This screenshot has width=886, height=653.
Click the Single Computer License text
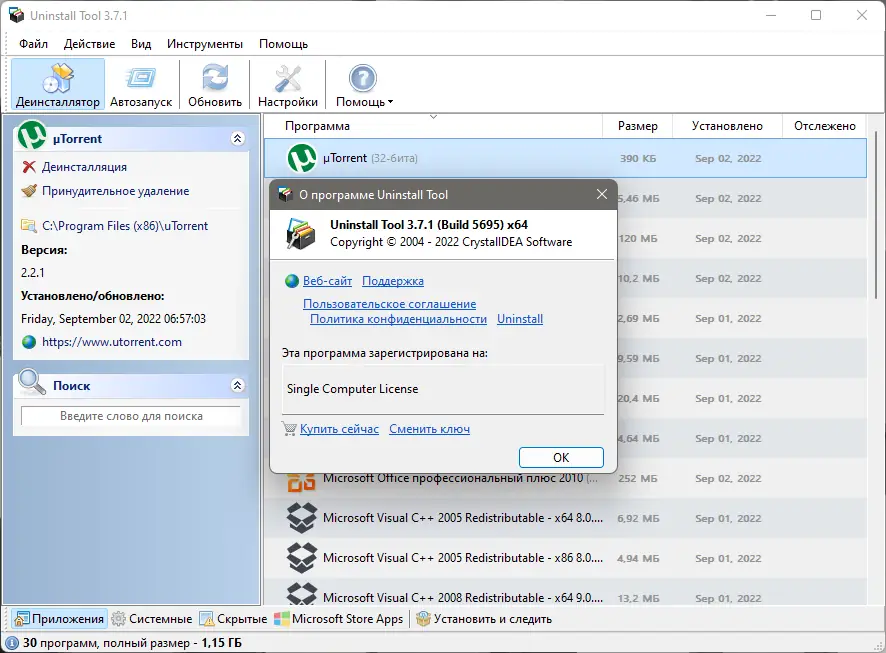pyautogui.click(x=353, y=389)
